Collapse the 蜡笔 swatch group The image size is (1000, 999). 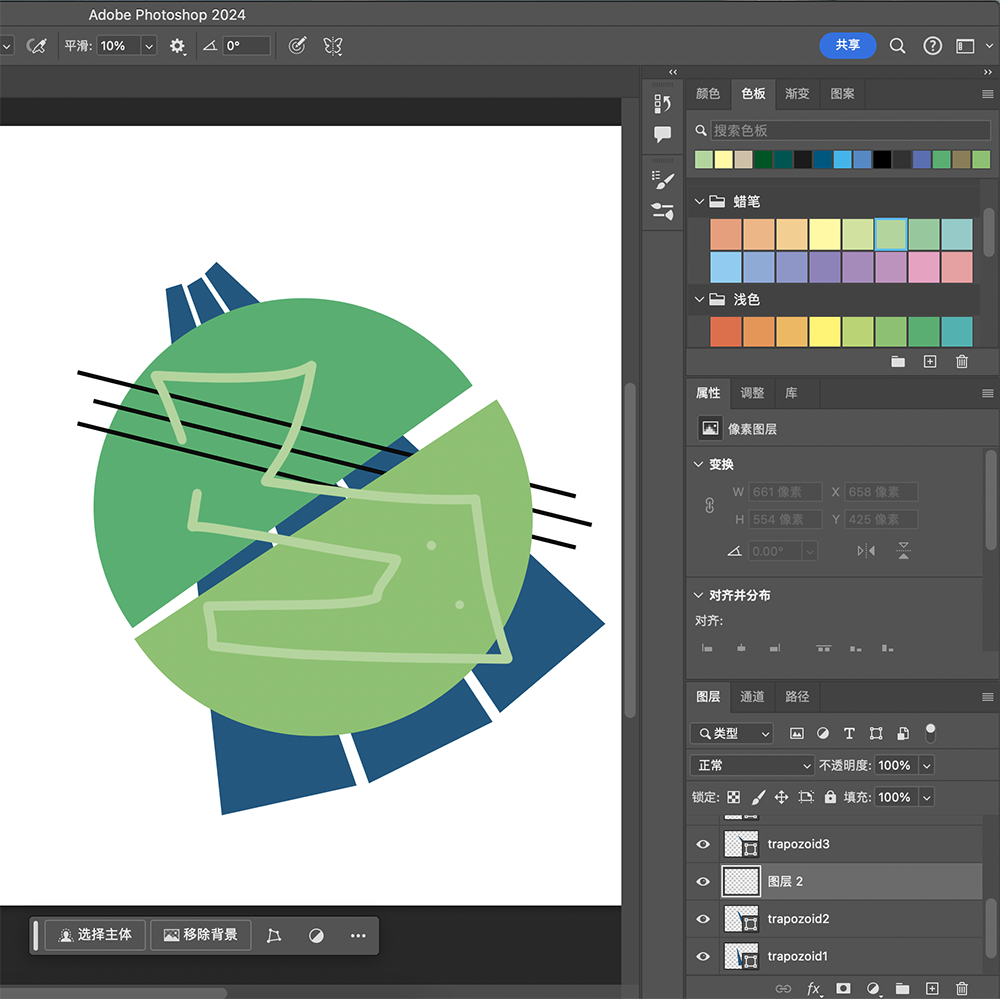point(699,202)
